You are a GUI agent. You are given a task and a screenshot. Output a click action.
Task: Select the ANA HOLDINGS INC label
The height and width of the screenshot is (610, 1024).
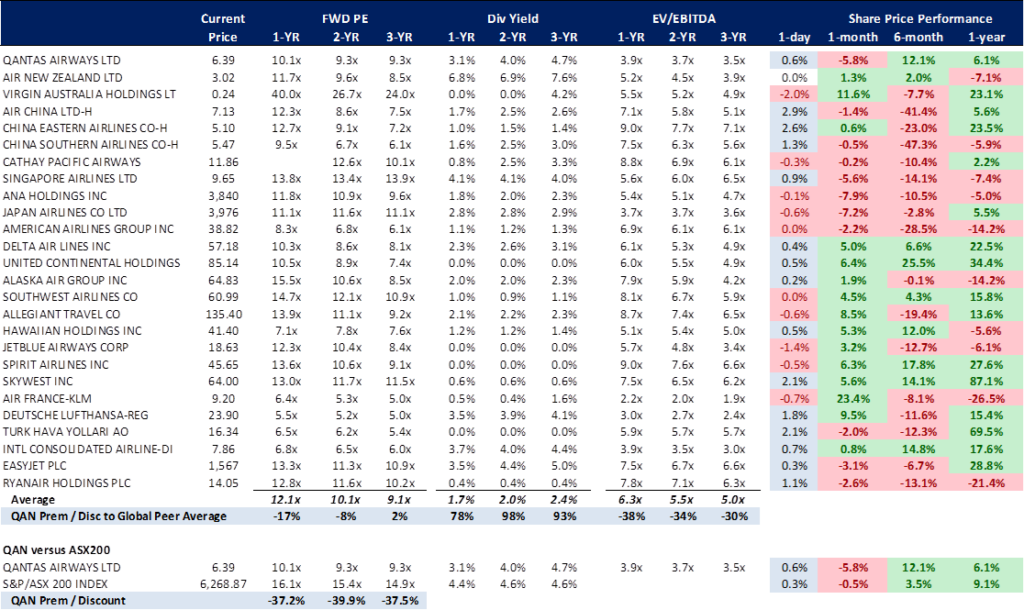[x=55, y=196]
